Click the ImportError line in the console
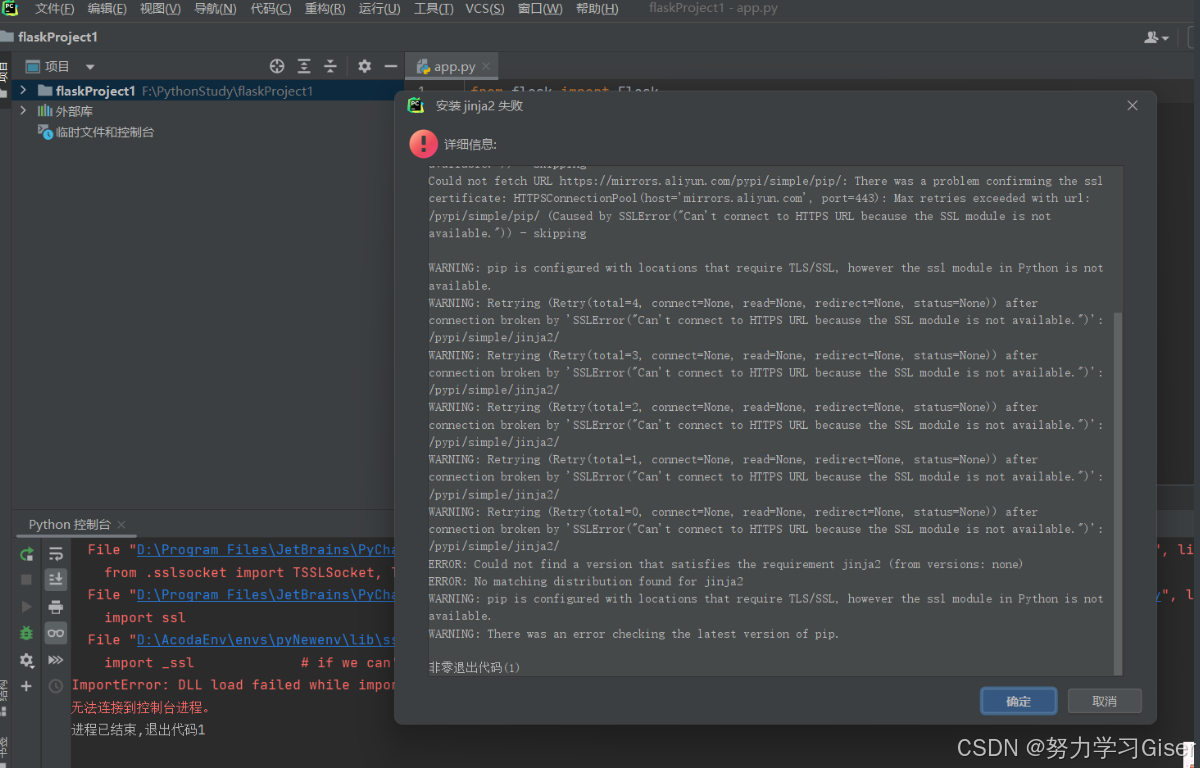Image resolution: width=1200 pixels, height=768 pixels. pyautogui.click(x=233, y=685)
